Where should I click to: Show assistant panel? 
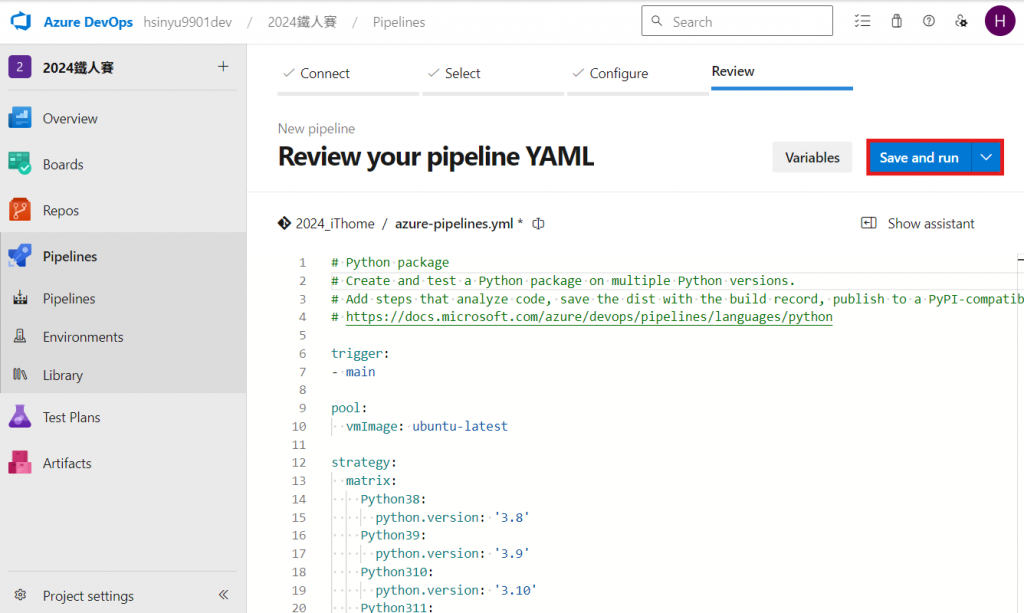[x=918, y=224]
